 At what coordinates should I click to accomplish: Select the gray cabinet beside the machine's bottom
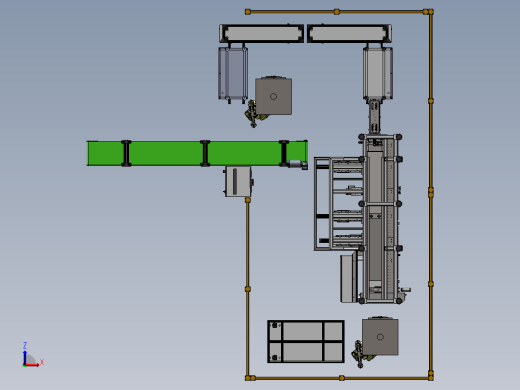pos(348,278)
